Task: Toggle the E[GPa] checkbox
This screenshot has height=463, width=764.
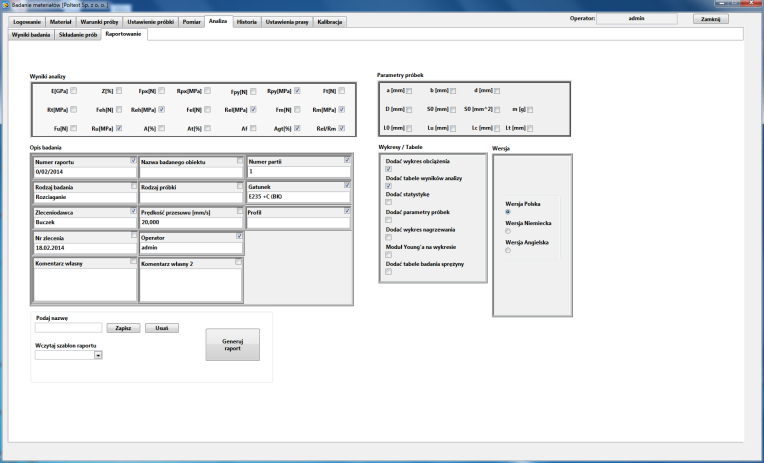Action: coord(74,91)
